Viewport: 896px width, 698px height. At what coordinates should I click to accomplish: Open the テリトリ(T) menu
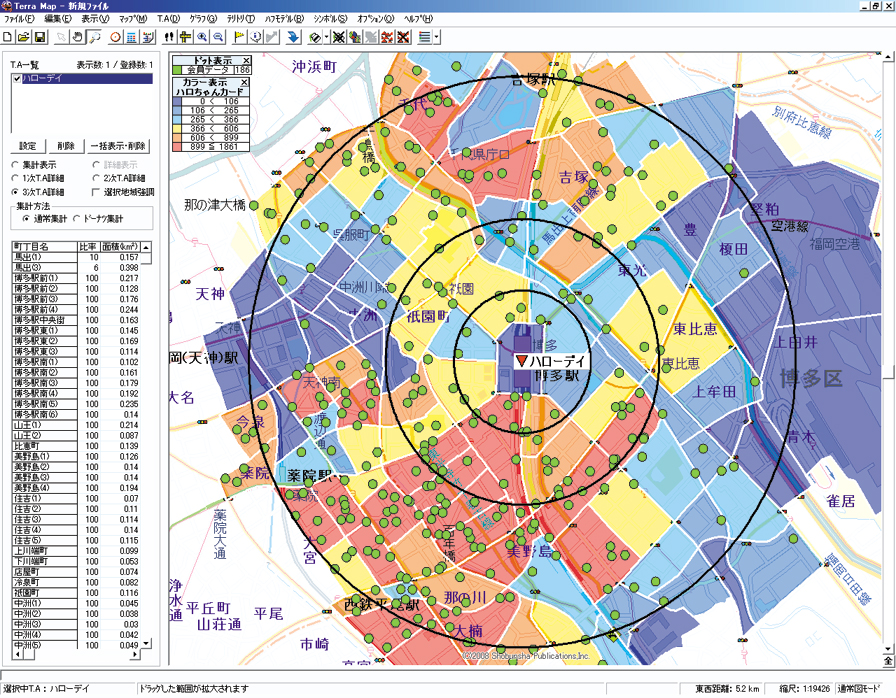(241, 19)
